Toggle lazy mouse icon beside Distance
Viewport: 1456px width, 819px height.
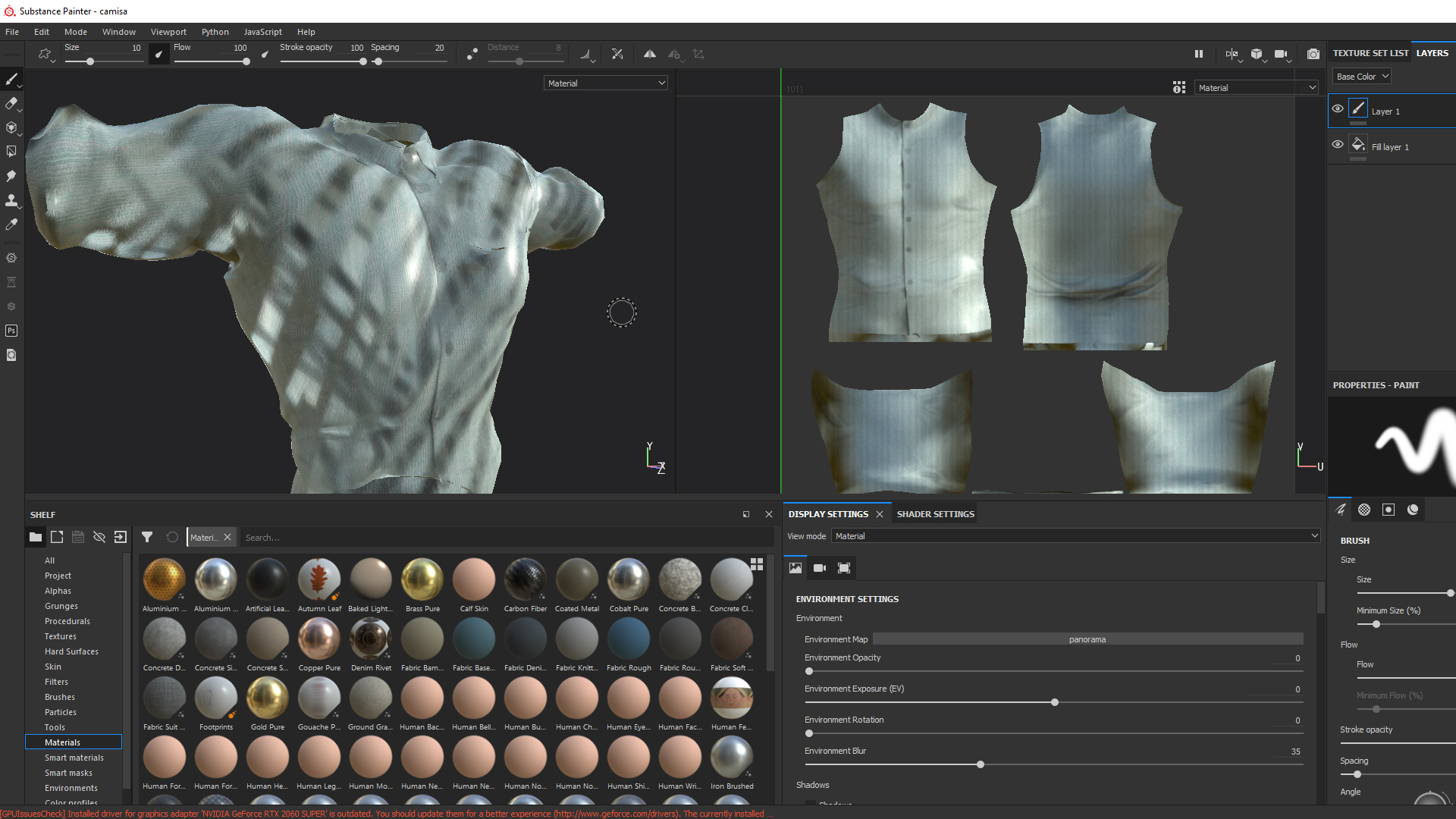472,54
